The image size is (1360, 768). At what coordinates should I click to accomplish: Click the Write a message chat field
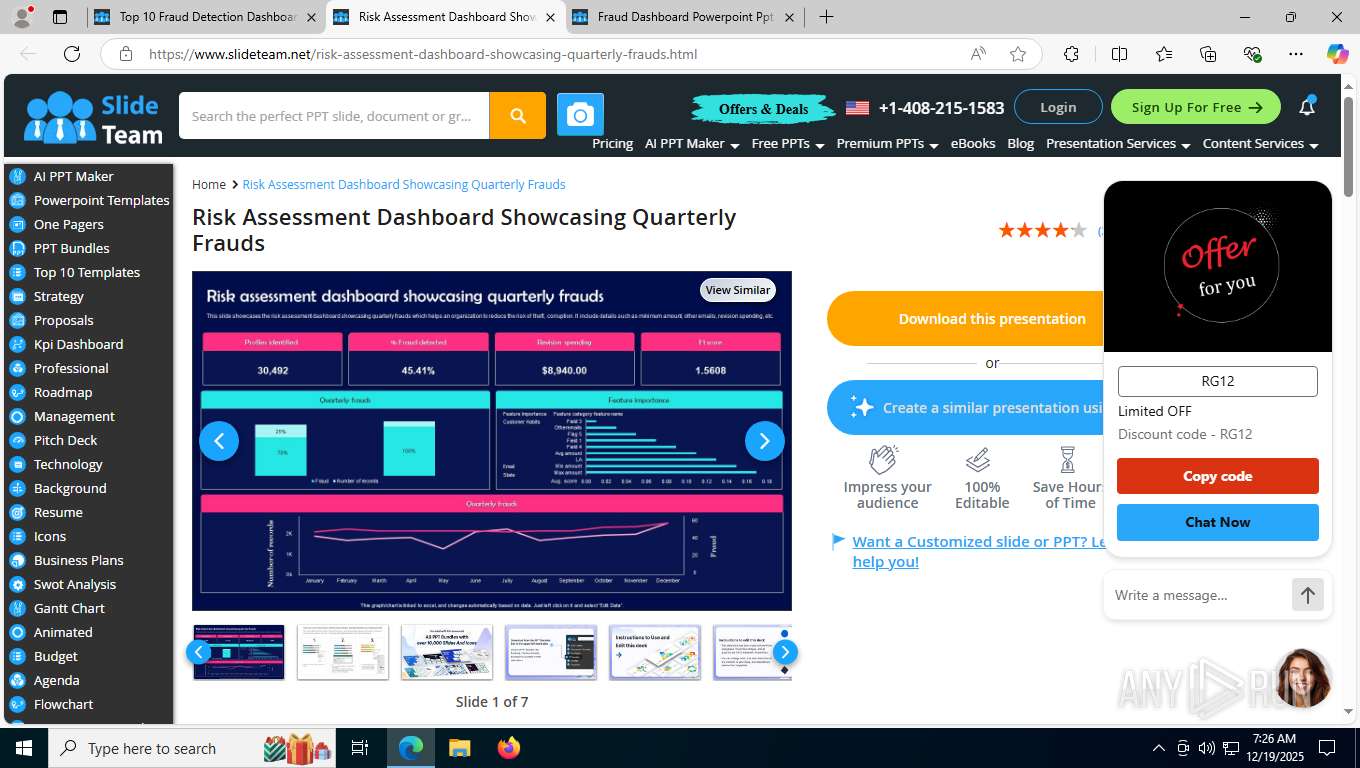[1198, 595]
